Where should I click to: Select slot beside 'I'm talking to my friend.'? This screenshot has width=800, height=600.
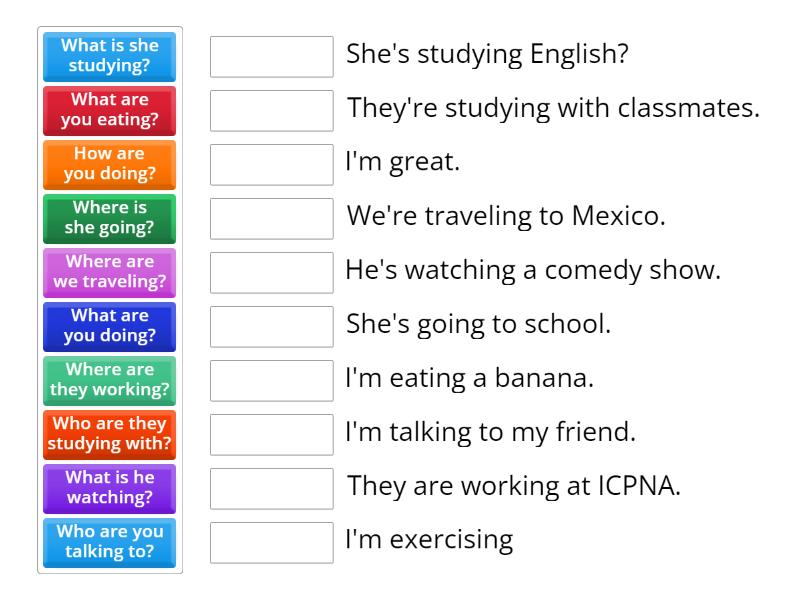pos(272,435)
